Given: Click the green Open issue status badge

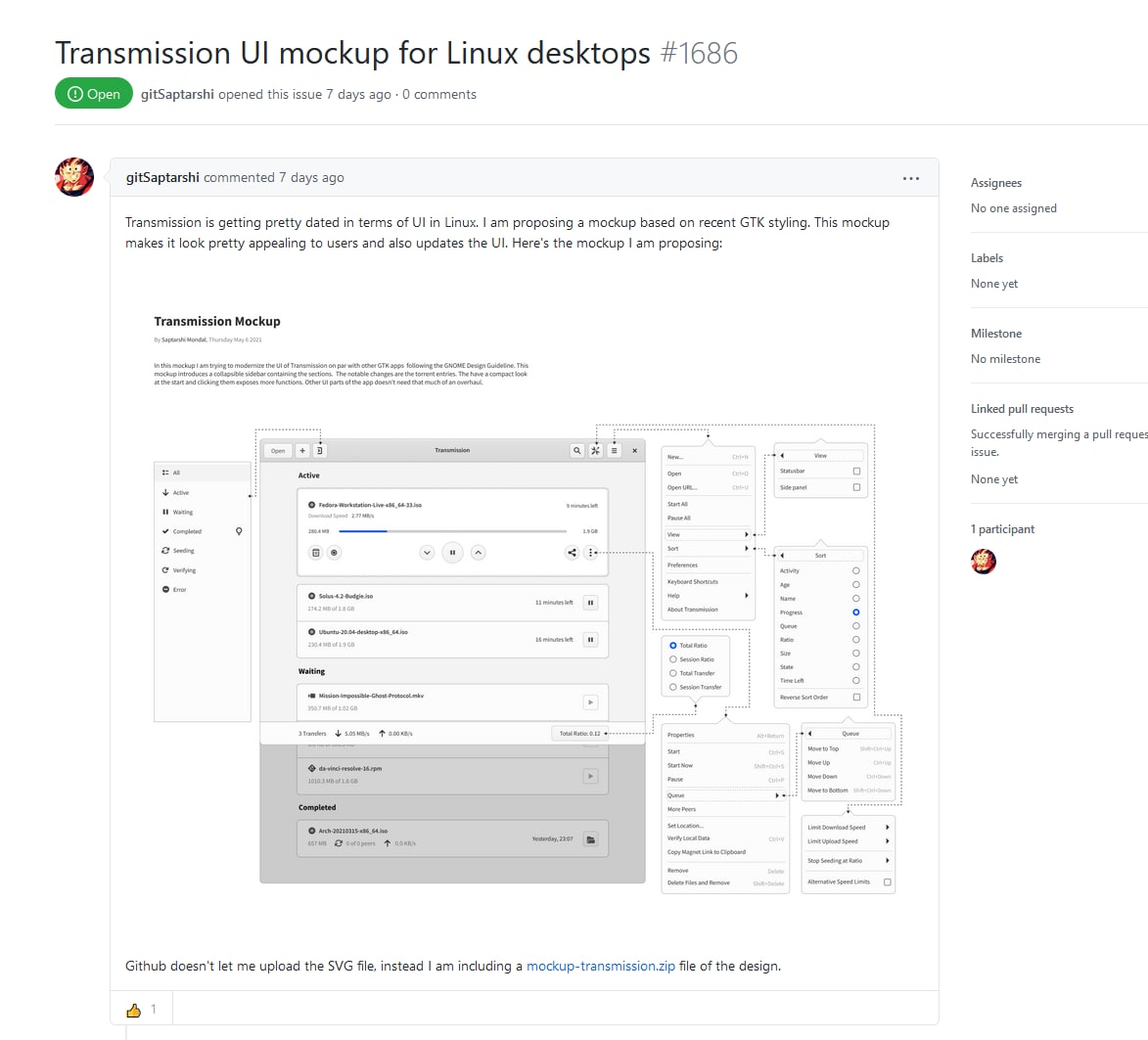Looking at the screenshot, I should point(94,94).
